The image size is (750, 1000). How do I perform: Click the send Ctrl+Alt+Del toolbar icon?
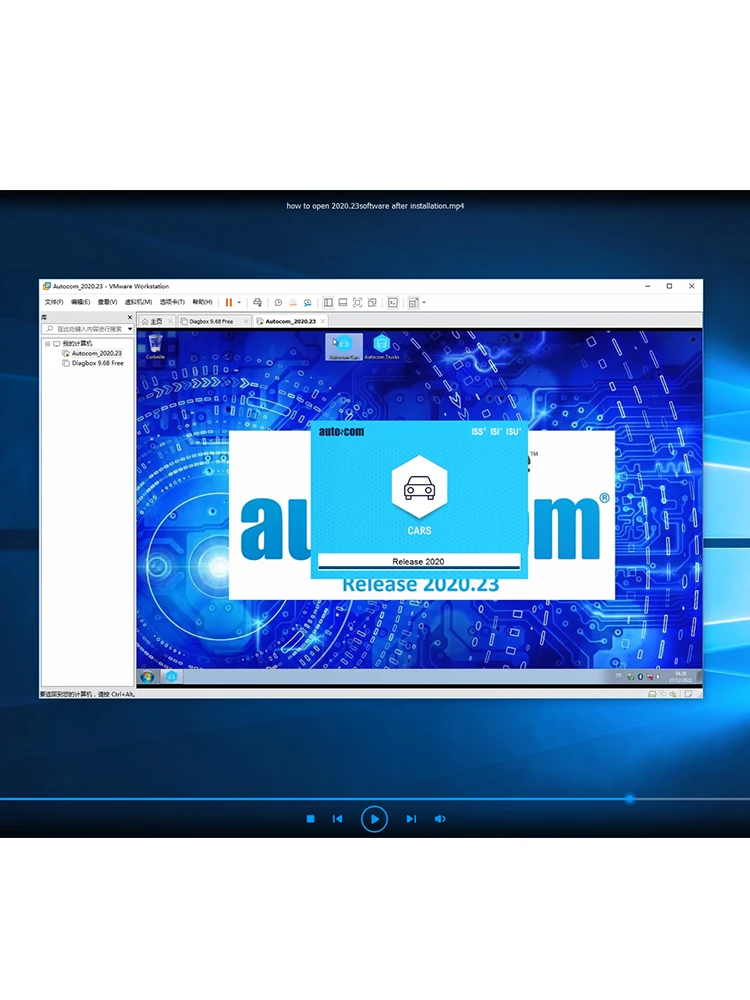pyautogui.click(x=257, y=302)
